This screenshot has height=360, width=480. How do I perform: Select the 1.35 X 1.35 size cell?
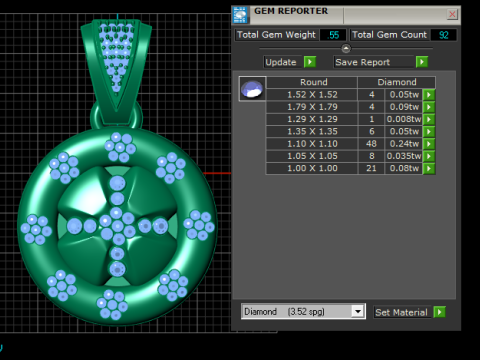click(x=312, y=132)
